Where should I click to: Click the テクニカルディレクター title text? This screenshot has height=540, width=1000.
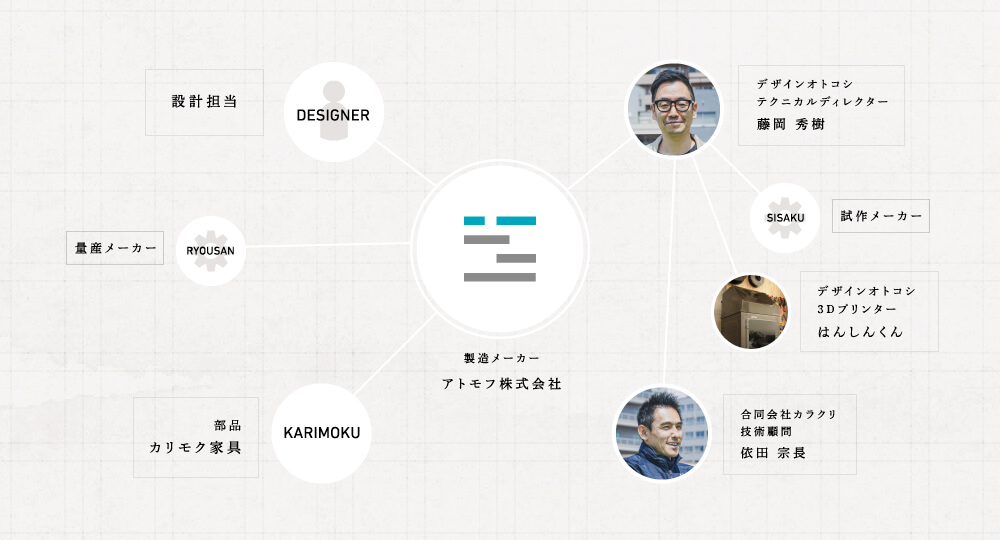click(x=822, y=101)
